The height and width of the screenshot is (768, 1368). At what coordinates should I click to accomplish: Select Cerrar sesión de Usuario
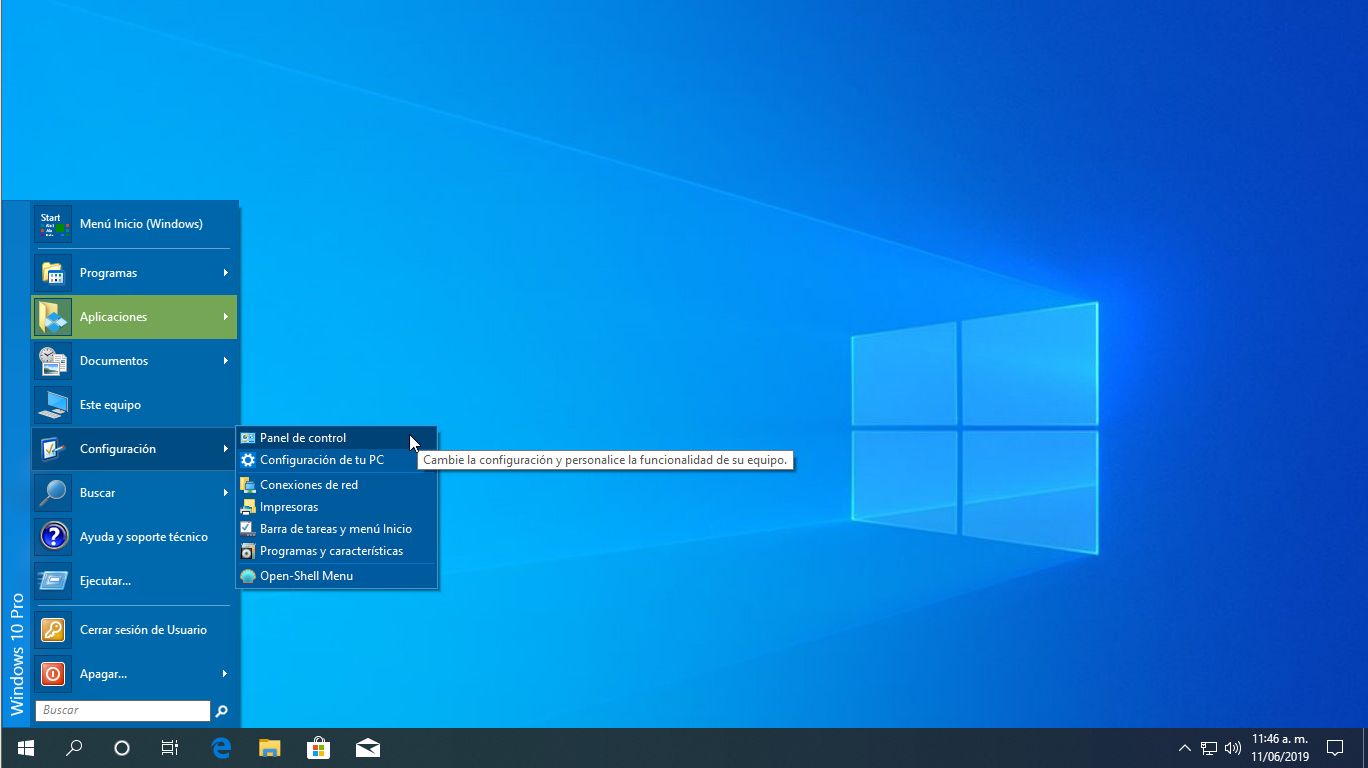coord(135,630)
